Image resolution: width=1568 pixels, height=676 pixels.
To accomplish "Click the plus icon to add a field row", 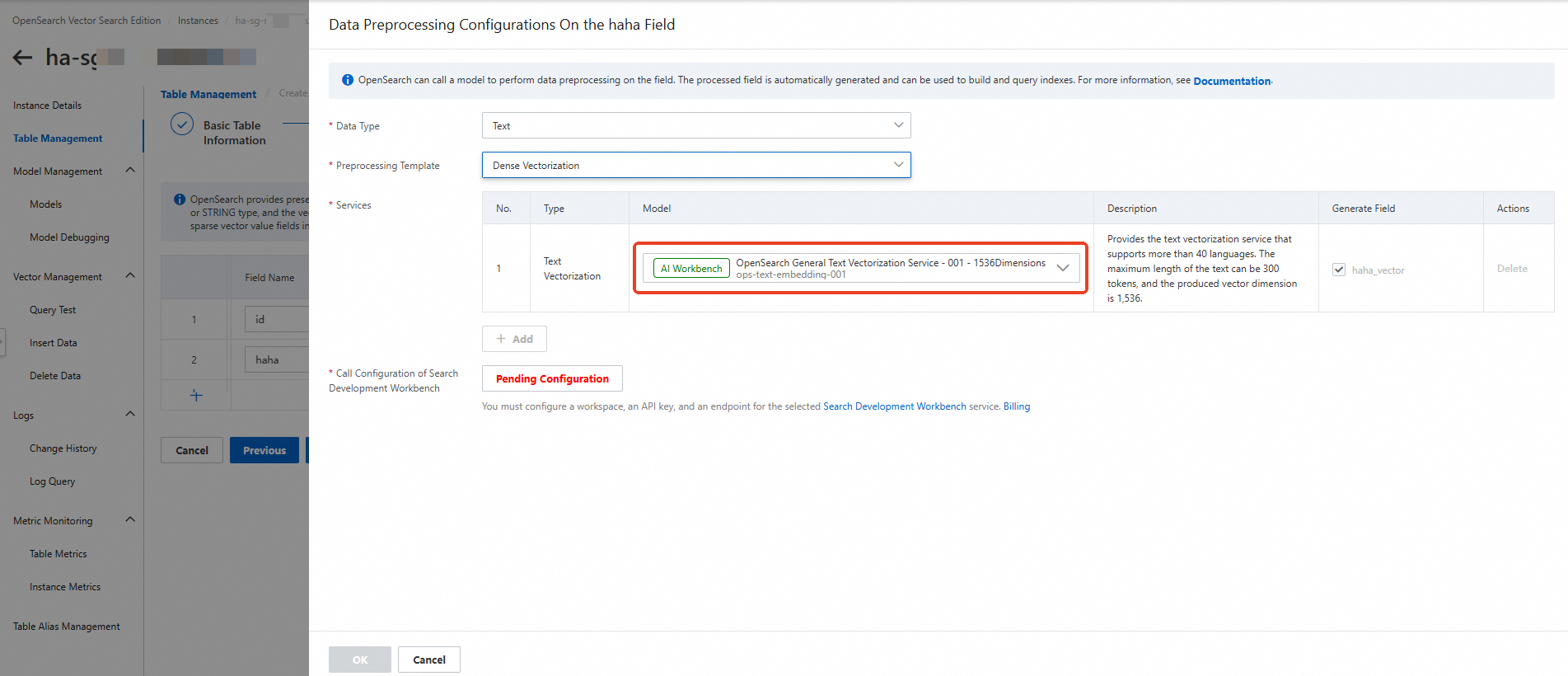I will pos(196,396).
